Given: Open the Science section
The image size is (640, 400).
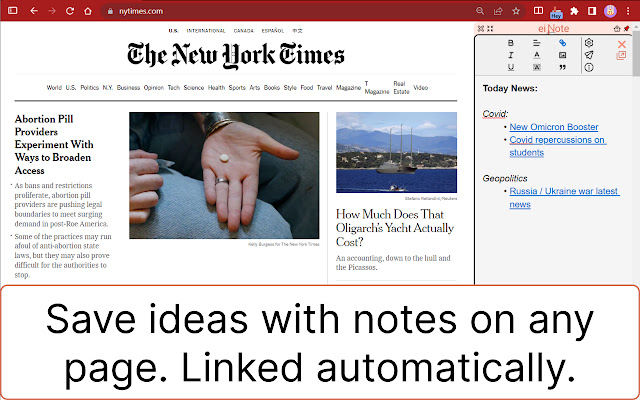Looking at the screenshot, I should coord(193,87).
